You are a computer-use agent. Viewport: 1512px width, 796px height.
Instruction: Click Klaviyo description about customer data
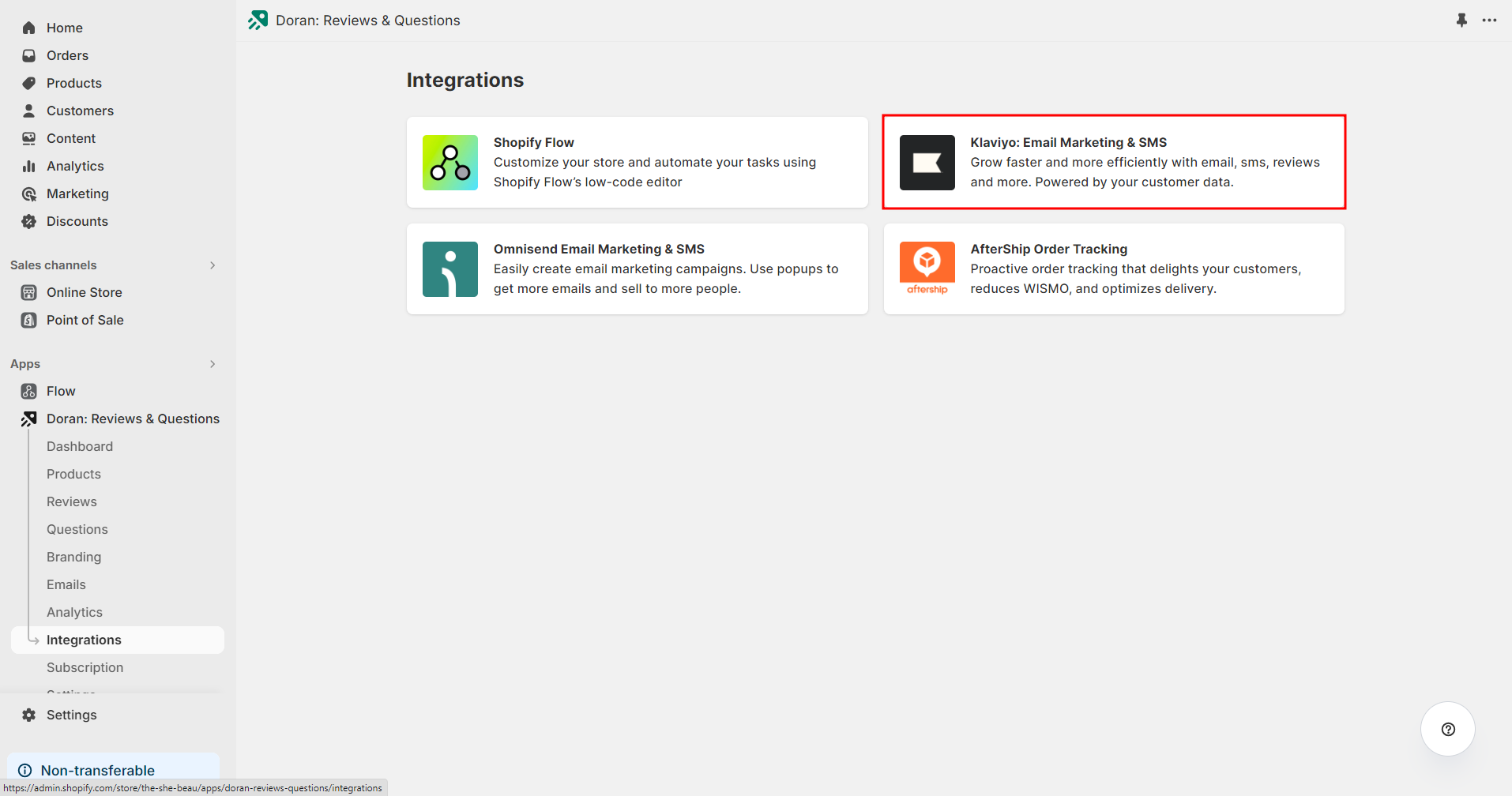click(x=1145, y=172)
